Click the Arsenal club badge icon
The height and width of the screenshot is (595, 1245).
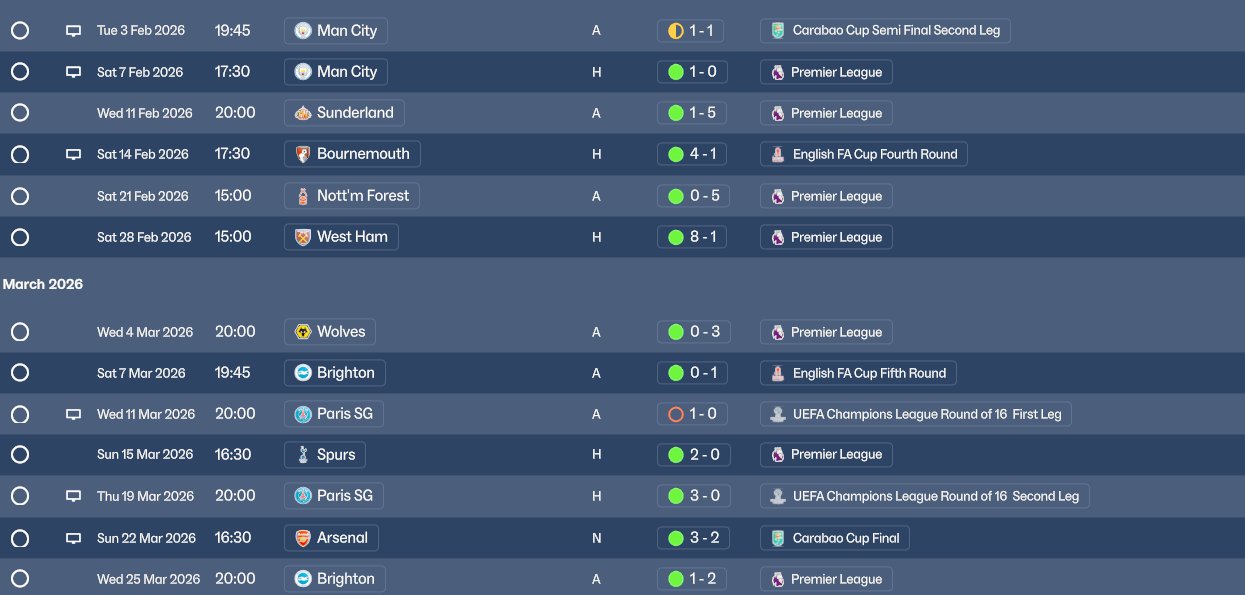[302, 538]
